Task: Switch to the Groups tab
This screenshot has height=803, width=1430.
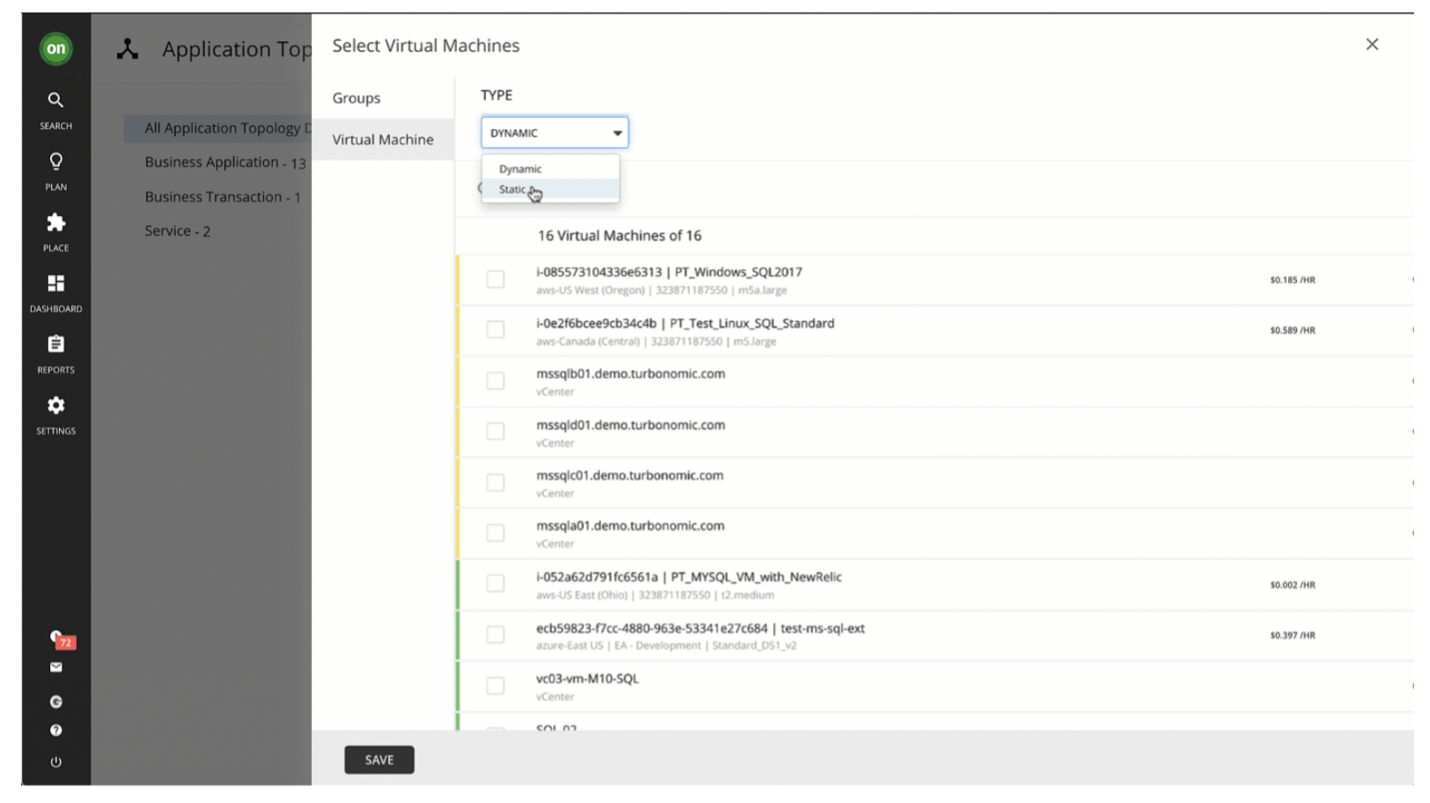Action: [357, 98]
